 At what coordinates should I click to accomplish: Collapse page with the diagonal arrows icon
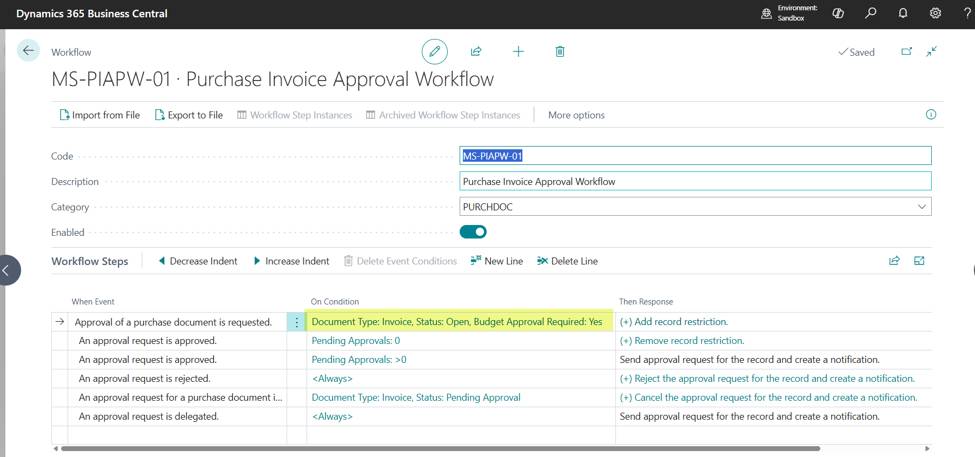pyautogui.click(x=931, y=52)
